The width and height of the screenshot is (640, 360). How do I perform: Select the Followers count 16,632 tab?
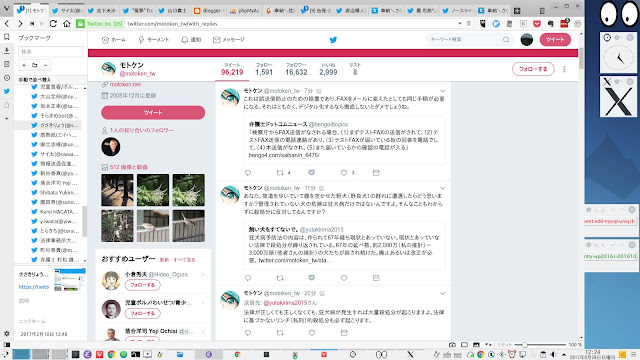click(x=296, y=69)
